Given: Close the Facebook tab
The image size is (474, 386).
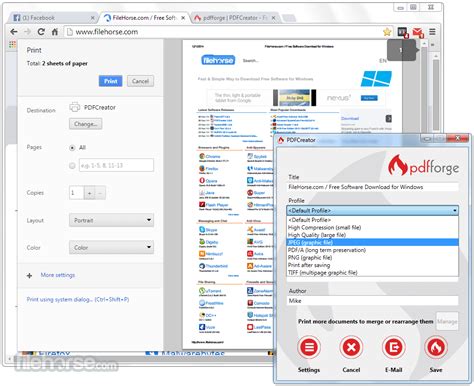Looking at the screenshot, I should (92, 18).
